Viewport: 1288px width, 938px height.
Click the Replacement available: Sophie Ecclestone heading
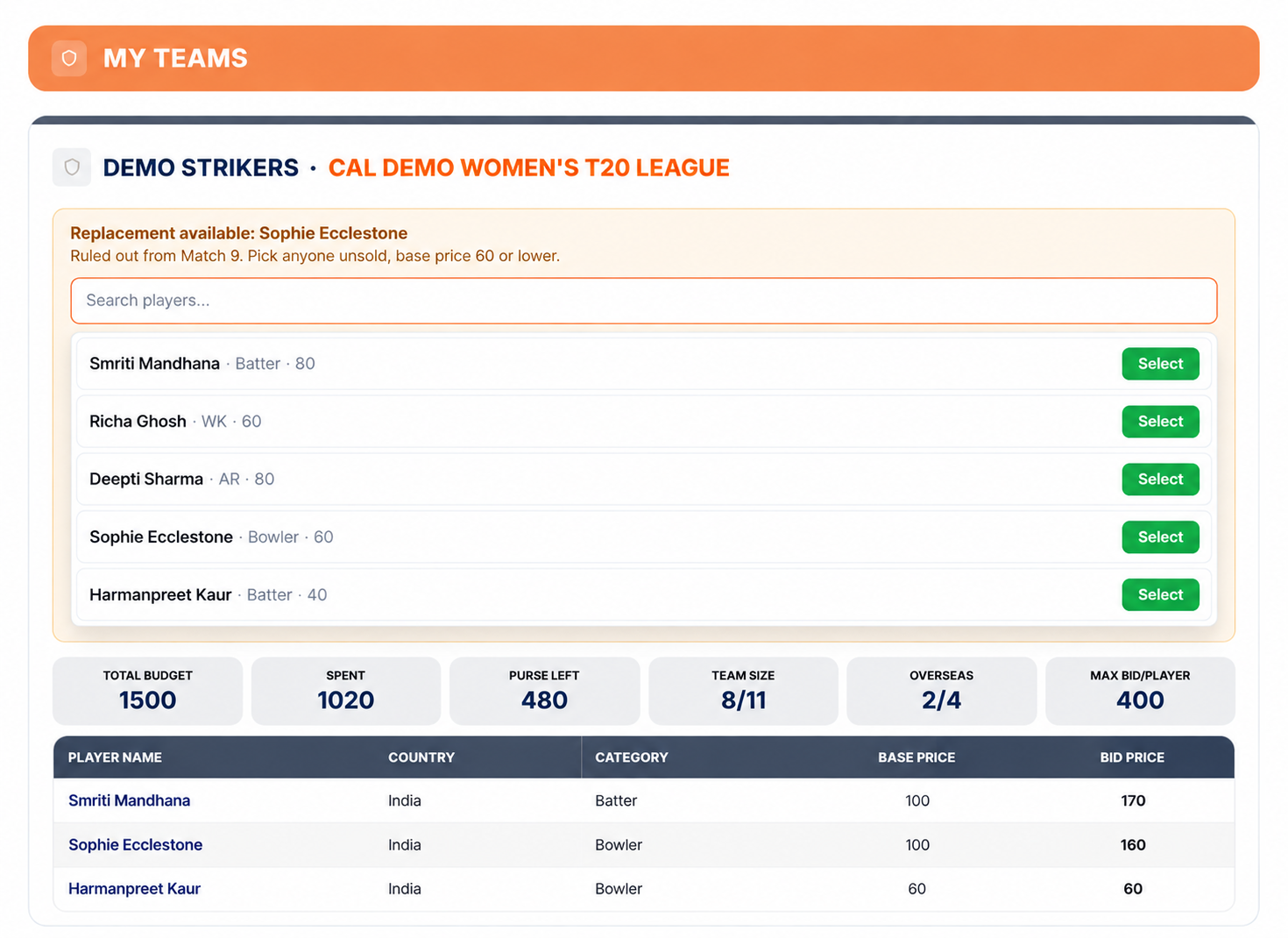pos(238,233)
